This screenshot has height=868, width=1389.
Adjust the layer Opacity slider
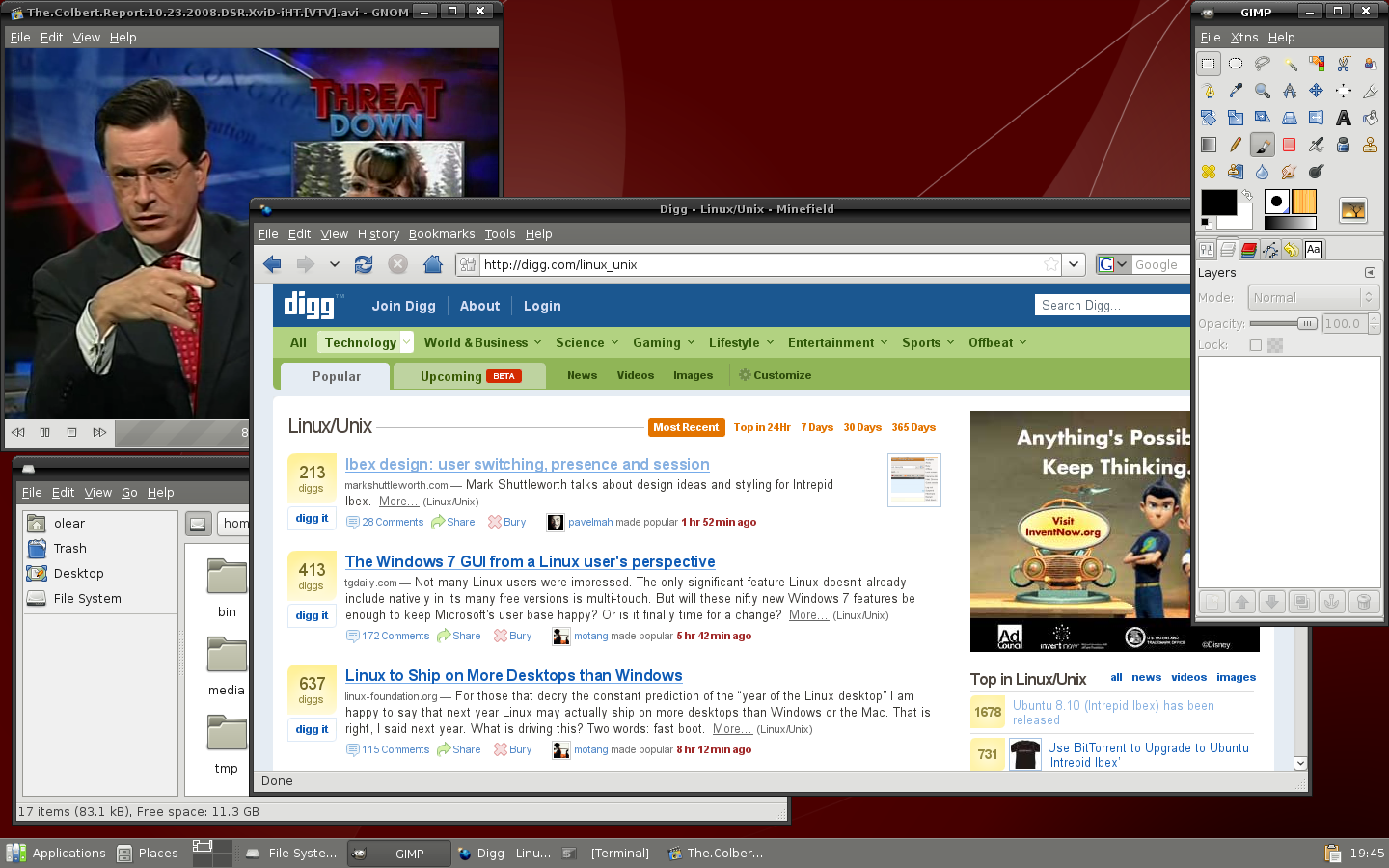tap(1284, 324)
